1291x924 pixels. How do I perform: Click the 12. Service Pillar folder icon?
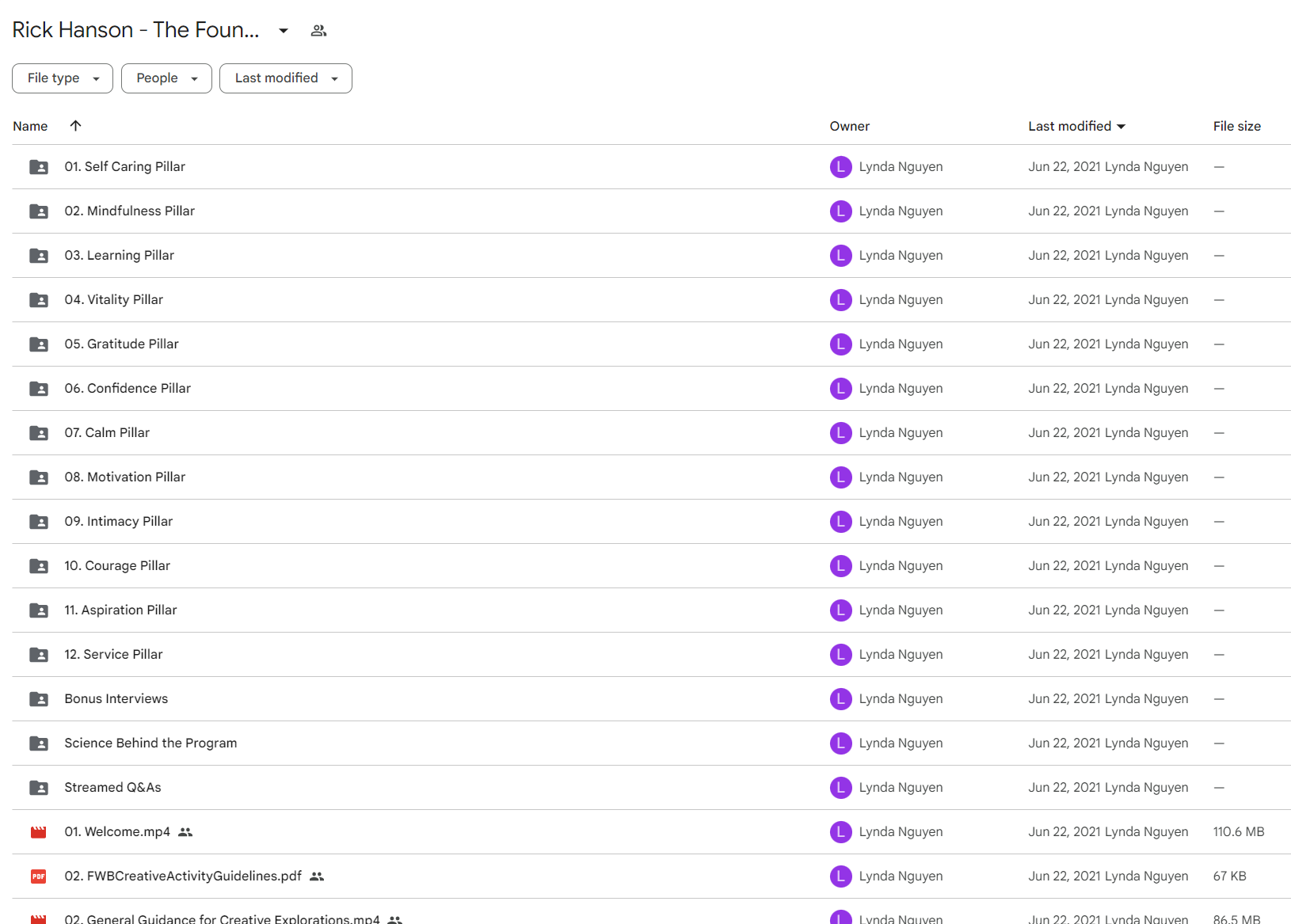pyautogui.click(x=39, y=655)
